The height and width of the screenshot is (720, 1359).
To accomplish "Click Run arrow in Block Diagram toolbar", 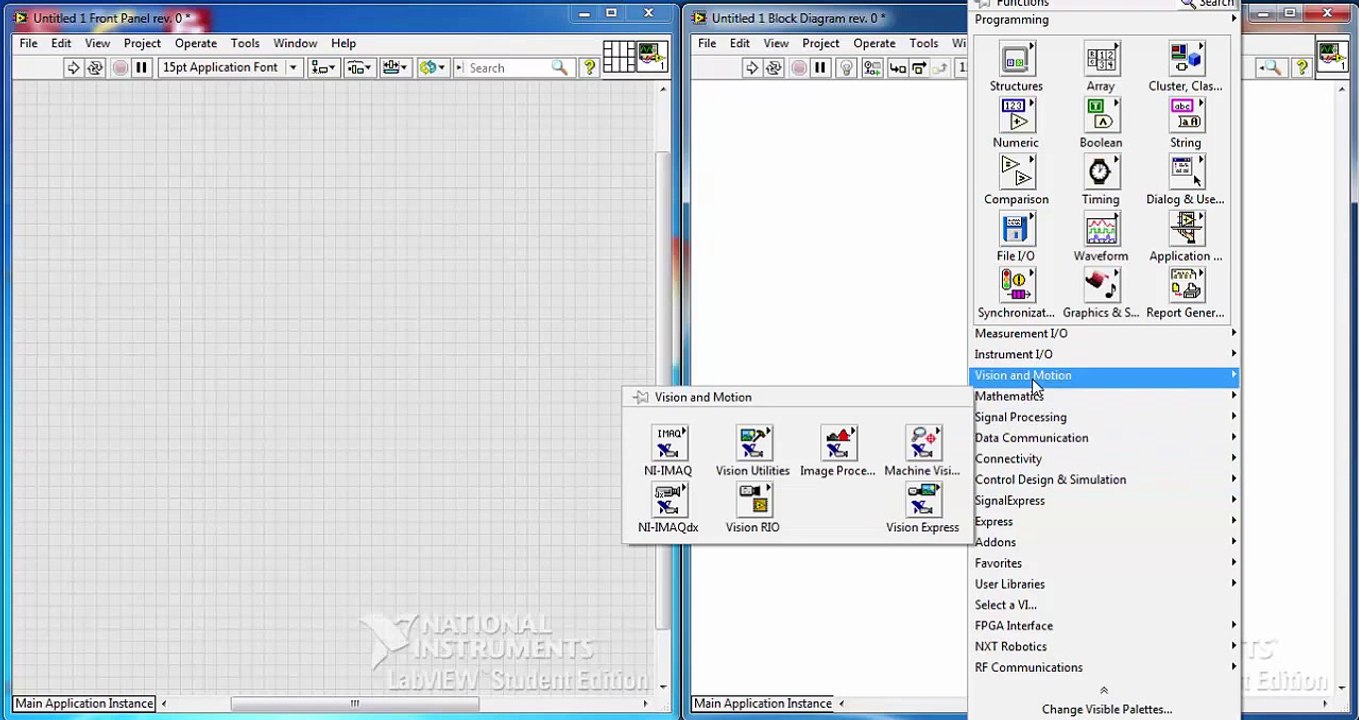I will pyautogui.click(x=752, y=68).
